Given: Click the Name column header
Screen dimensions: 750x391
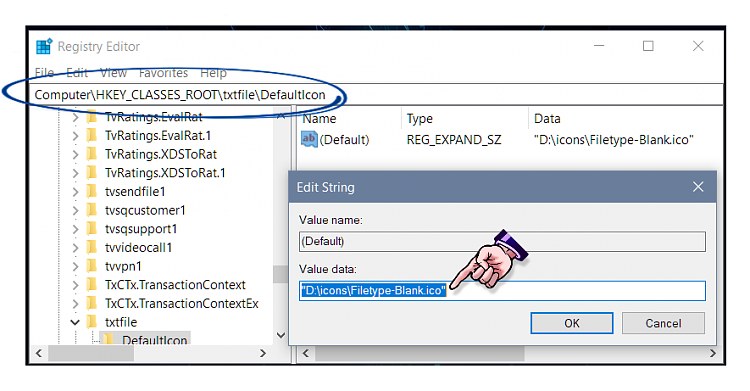Looking at the screenshot, I should coord(319,119).
